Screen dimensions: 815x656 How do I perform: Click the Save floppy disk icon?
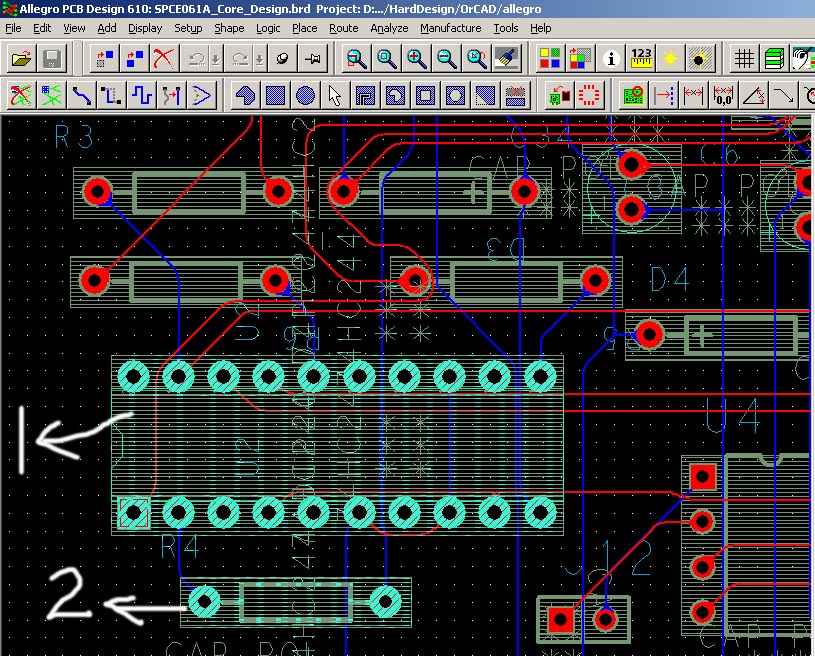[x=50, y=59]
